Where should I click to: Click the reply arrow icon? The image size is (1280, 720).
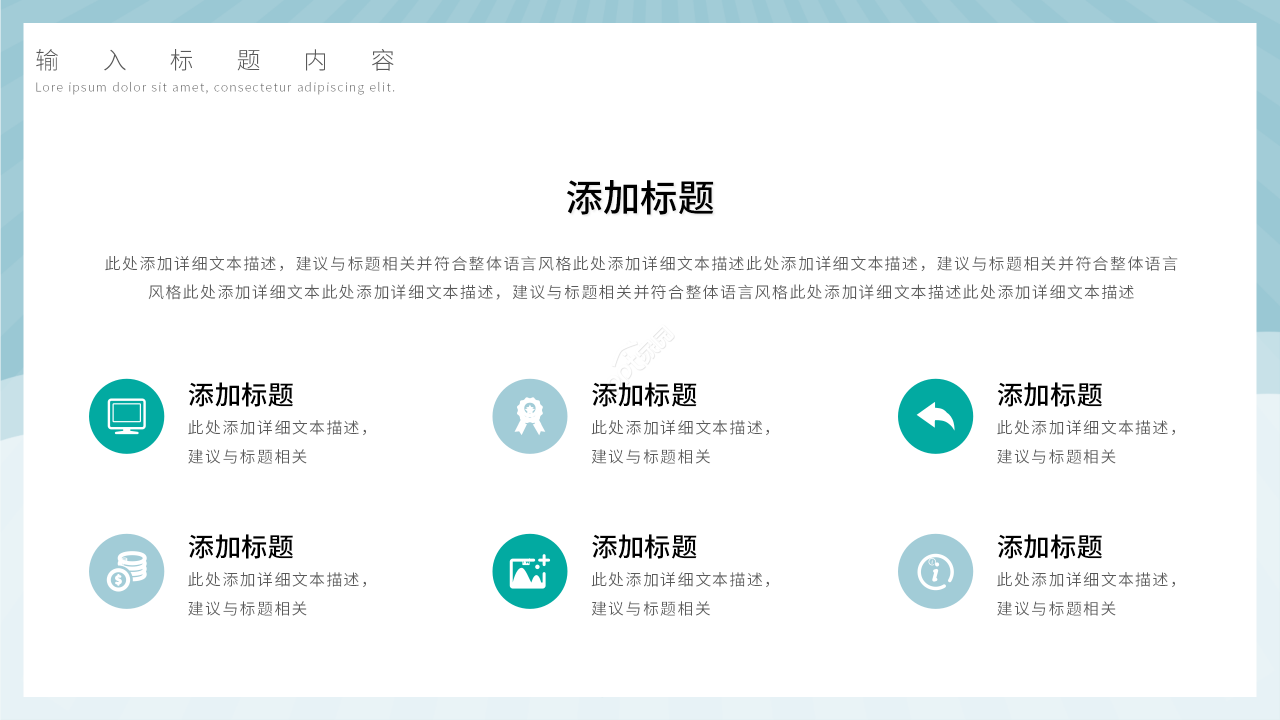(935, 416)
